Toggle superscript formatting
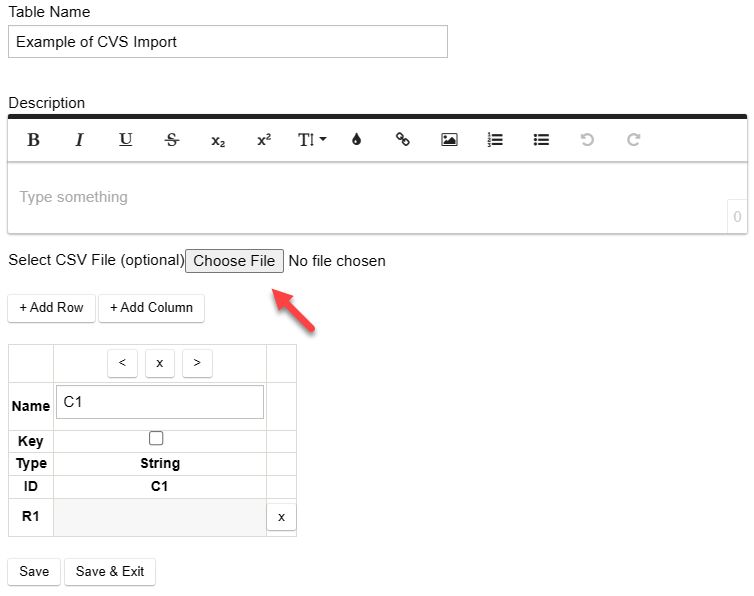Viewport: 754px width, 596px height. tap(264, 140)
